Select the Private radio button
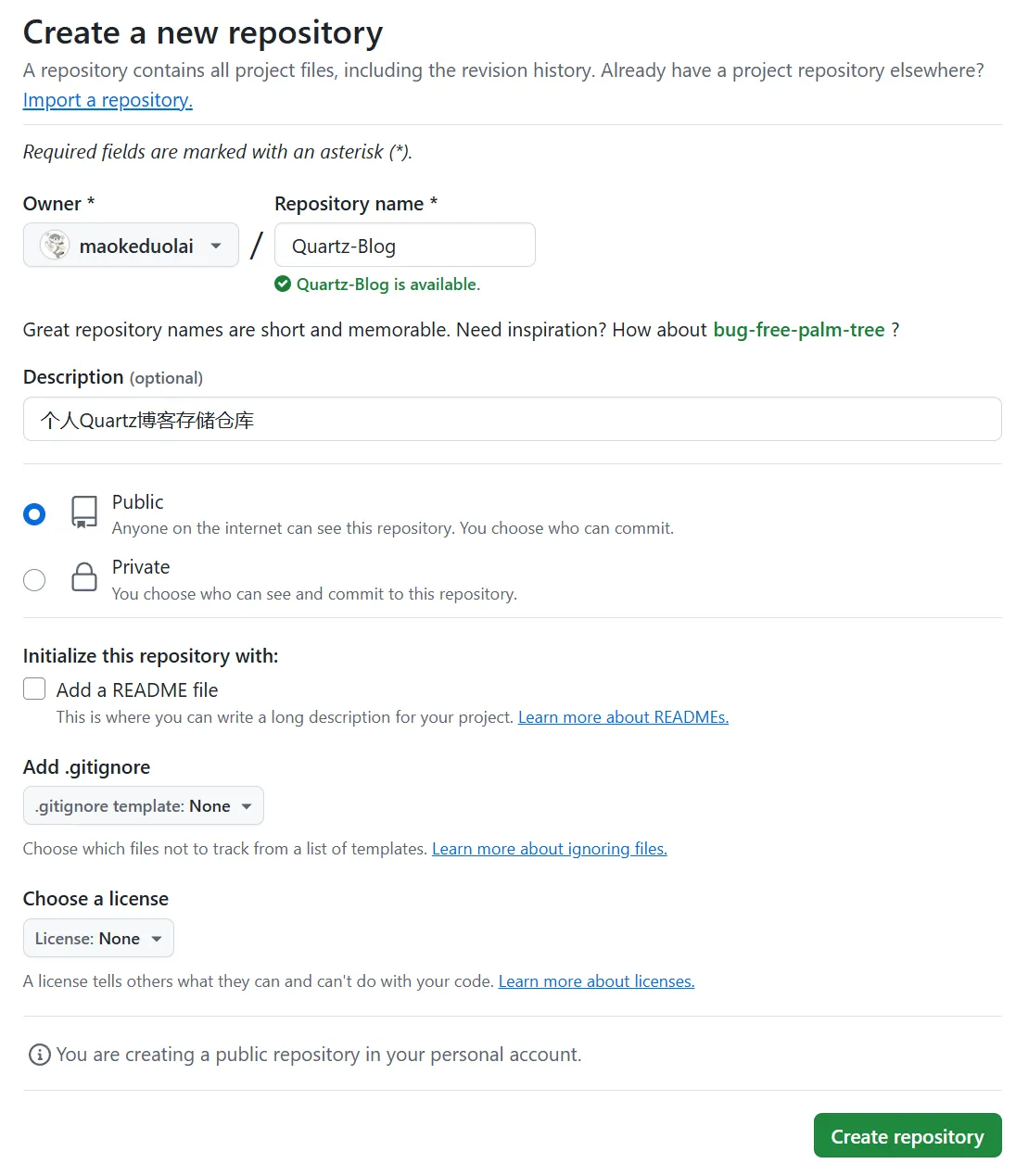The width and height of the screenshot is (1016, 1176). [x=34, y=579]
